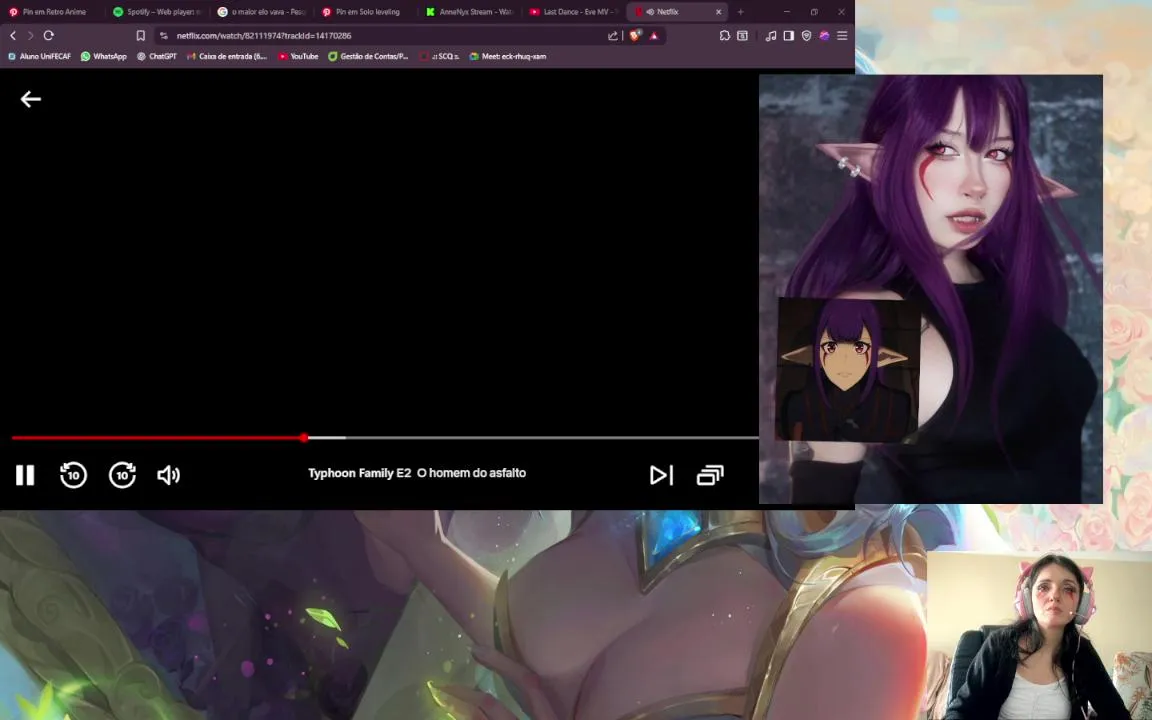
Task: Click the webcam overlay of the streamer
Action: click(x=1039, y=636)
